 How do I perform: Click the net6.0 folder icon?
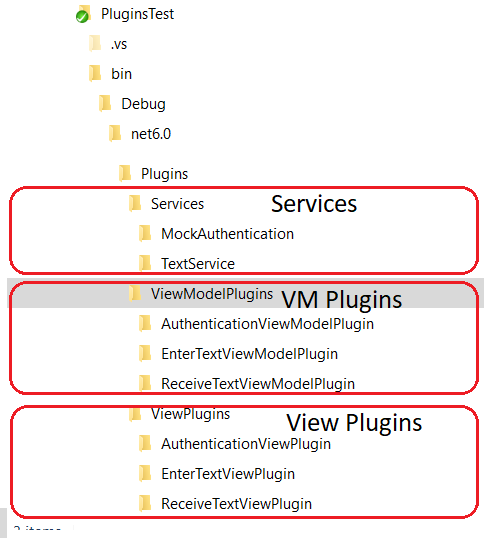tap(115, 134)
